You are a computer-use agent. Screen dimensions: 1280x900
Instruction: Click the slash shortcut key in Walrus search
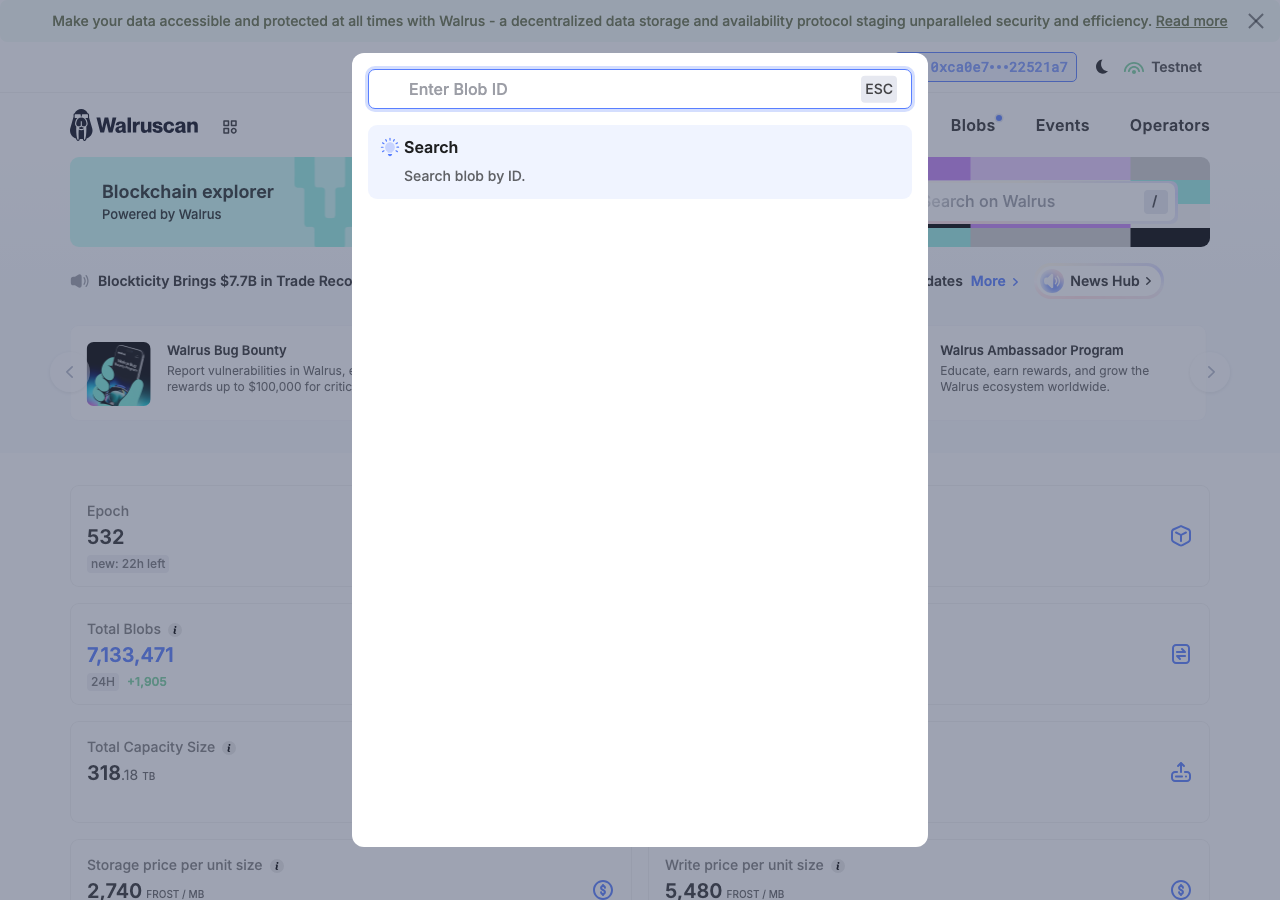(1155, 201)
